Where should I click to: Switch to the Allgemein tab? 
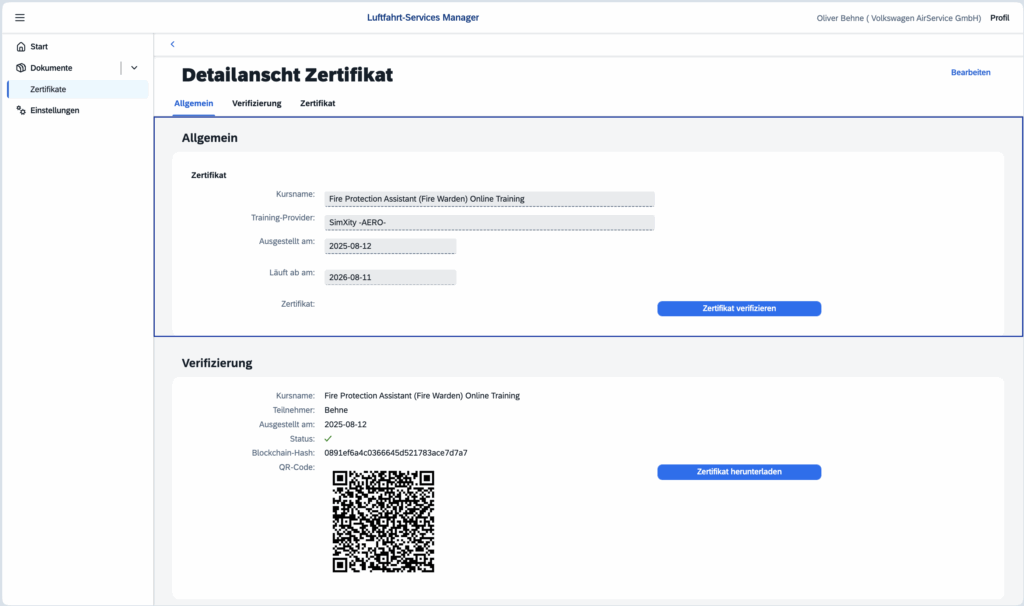pos(193,103)
